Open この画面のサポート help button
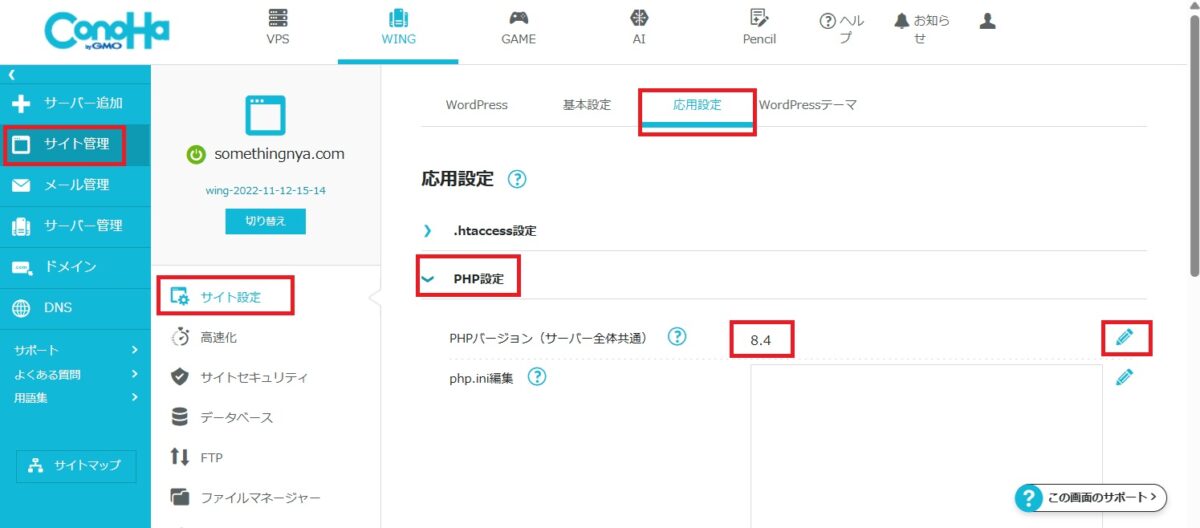The image size is (1200, 528). 1090,496
